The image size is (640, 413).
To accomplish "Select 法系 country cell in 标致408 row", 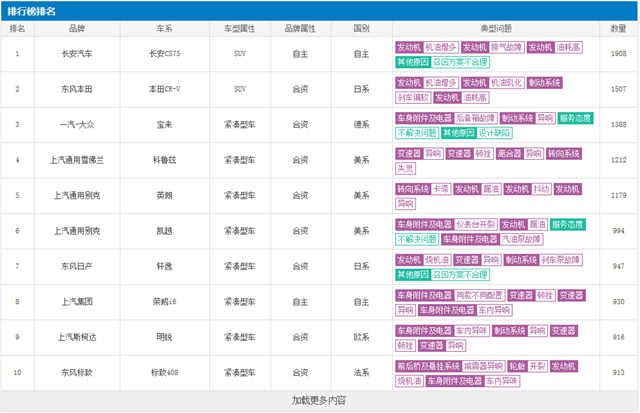I will pos(362,373).
